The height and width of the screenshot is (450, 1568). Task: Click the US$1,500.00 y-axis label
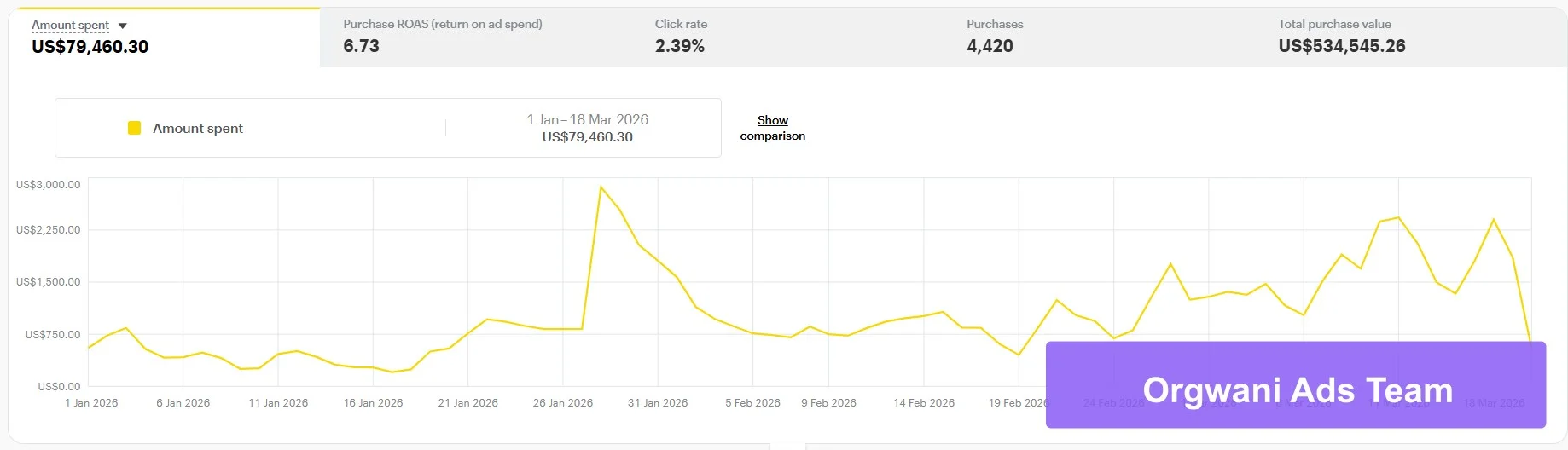click(48, 282)
